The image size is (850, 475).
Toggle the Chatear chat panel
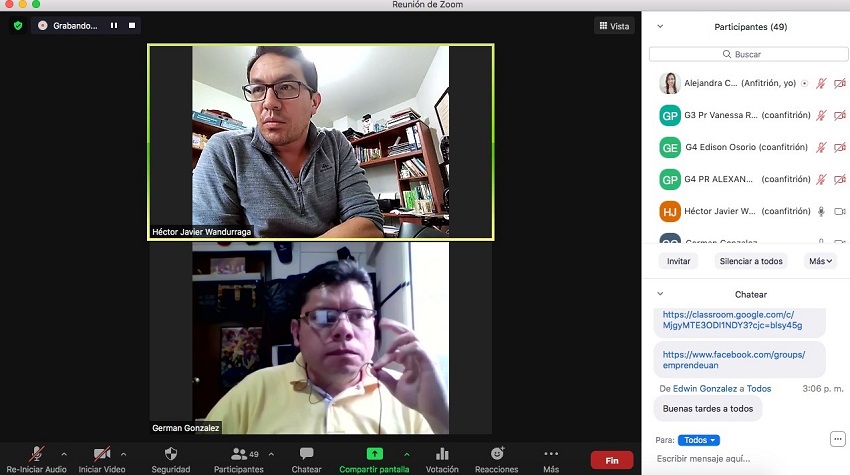(306, 459)
